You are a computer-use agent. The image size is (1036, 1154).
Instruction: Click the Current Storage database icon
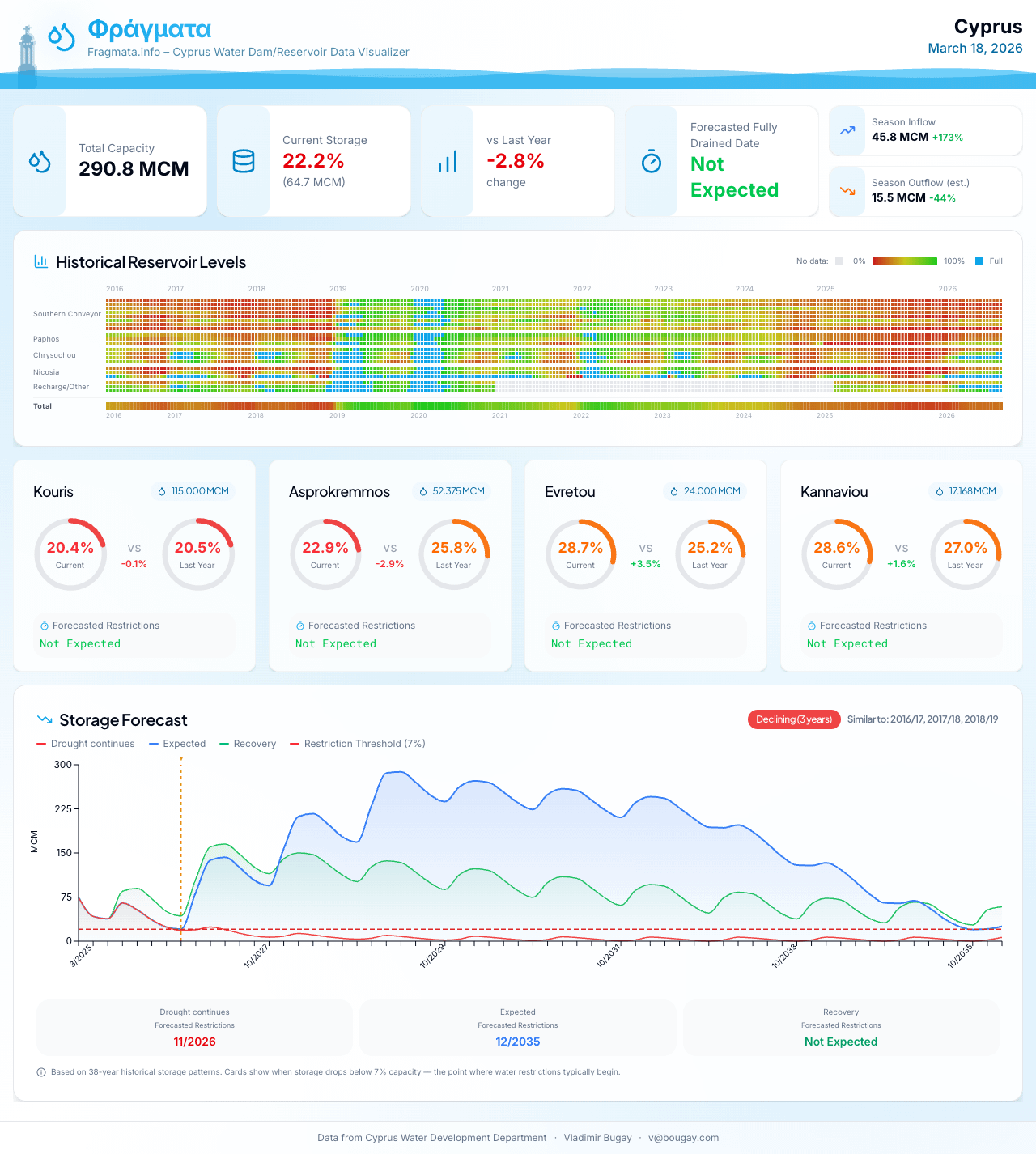click(244, 162)
